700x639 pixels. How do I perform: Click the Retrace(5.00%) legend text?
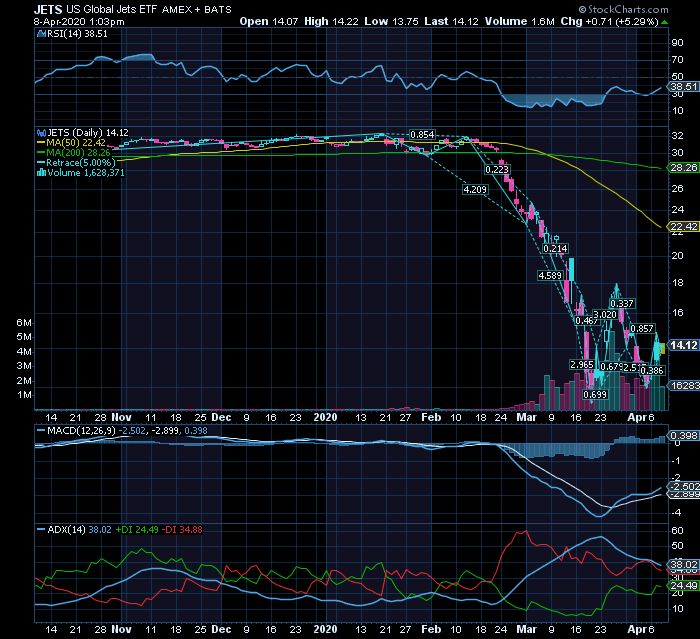pyautogui.click(x=80, y=163)
